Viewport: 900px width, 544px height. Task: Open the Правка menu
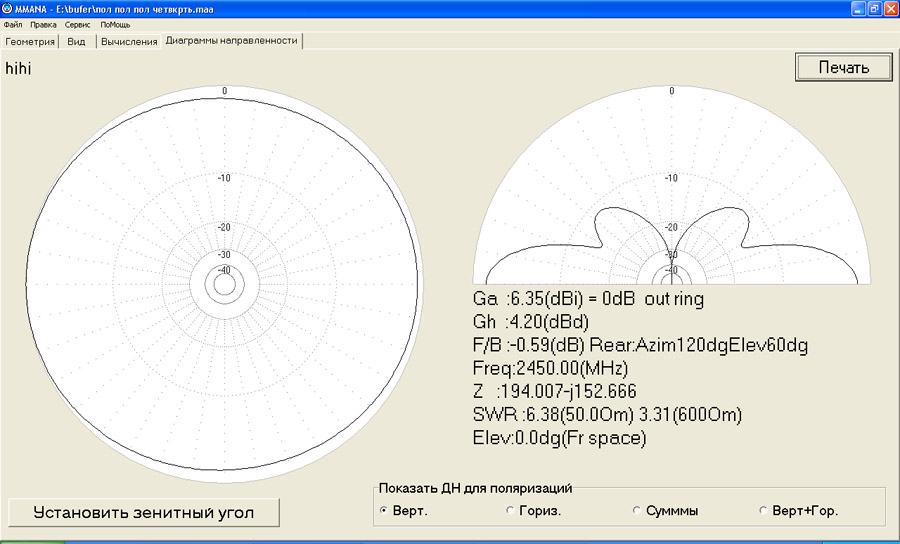(x=44, y=25)
